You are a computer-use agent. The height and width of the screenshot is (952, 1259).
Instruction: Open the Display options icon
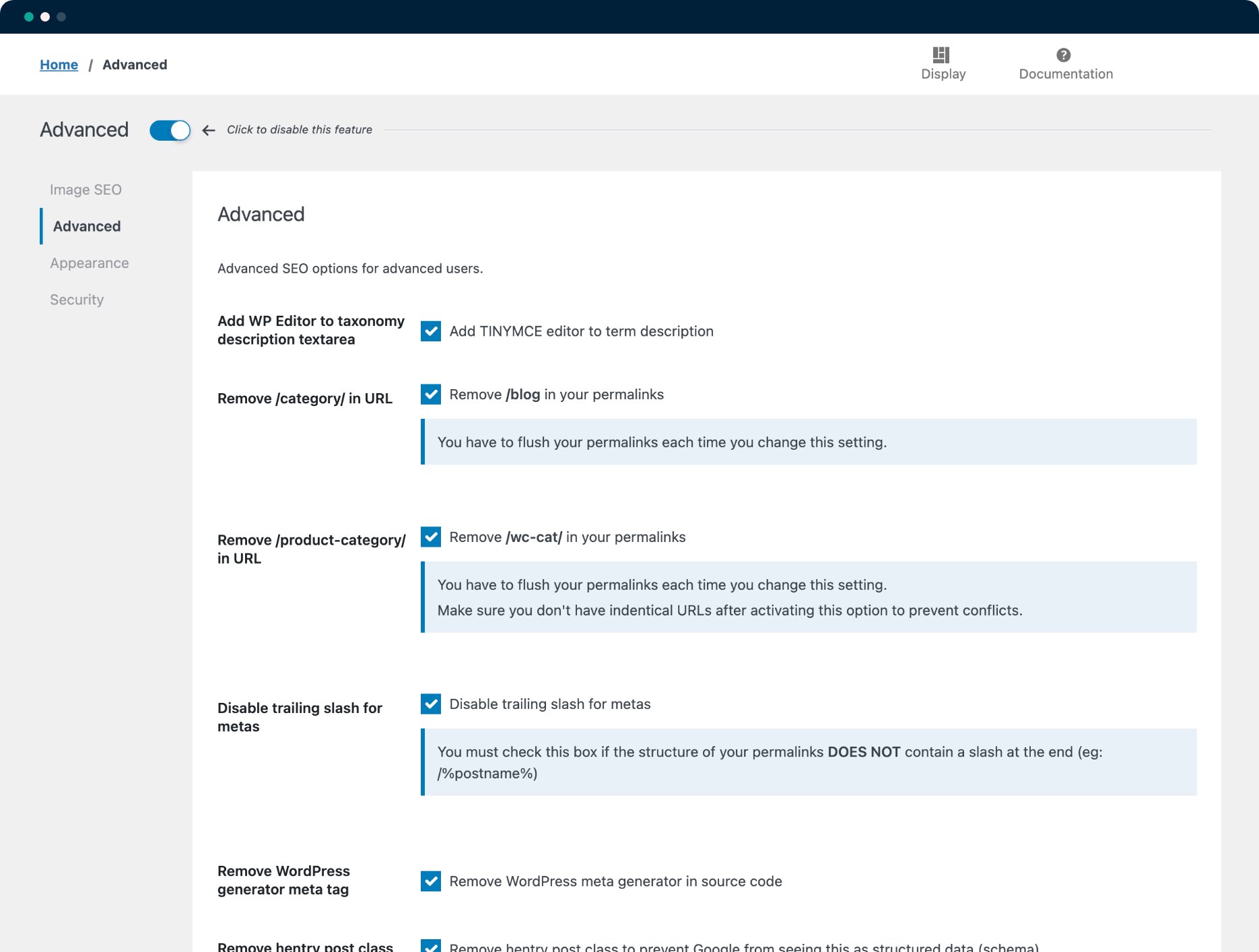(941, 55)
